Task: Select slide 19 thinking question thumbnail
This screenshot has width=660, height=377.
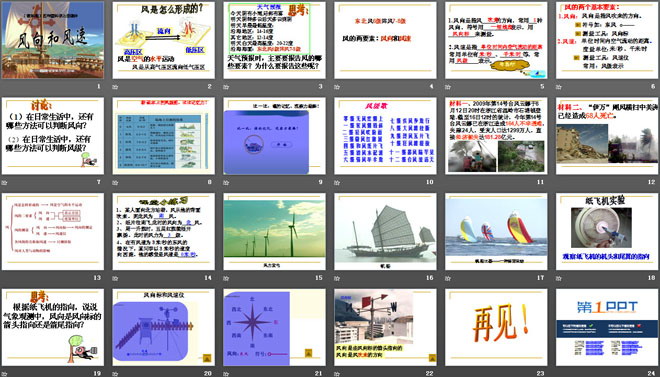Action: 53,327
